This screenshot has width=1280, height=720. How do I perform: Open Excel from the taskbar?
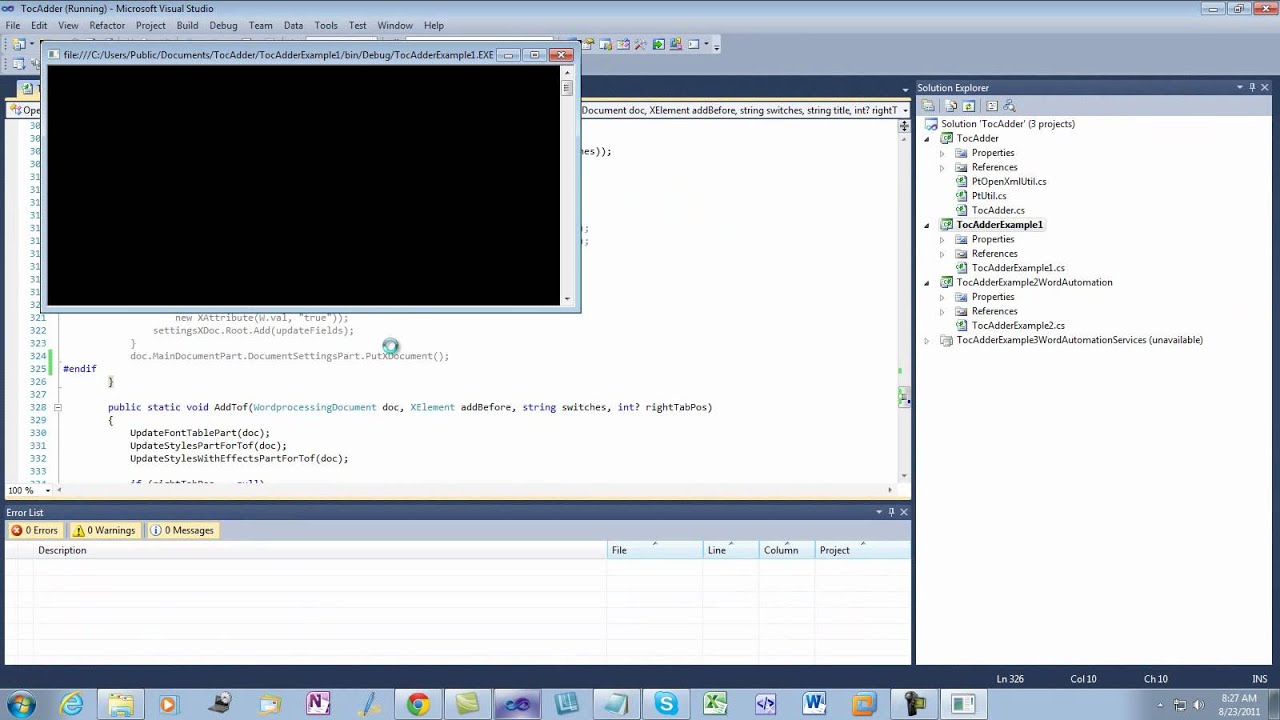[715, 704]
